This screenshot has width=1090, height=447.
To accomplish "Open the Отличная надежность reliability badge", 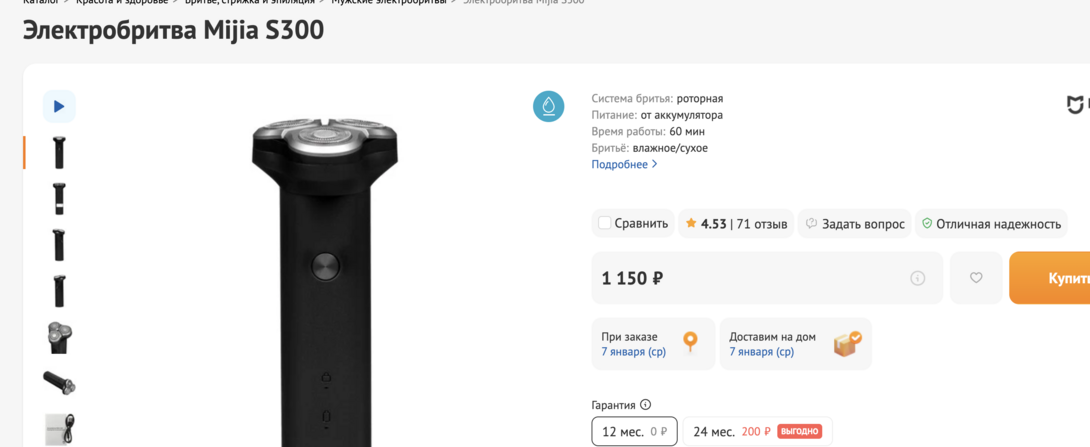I will [991, 224].
